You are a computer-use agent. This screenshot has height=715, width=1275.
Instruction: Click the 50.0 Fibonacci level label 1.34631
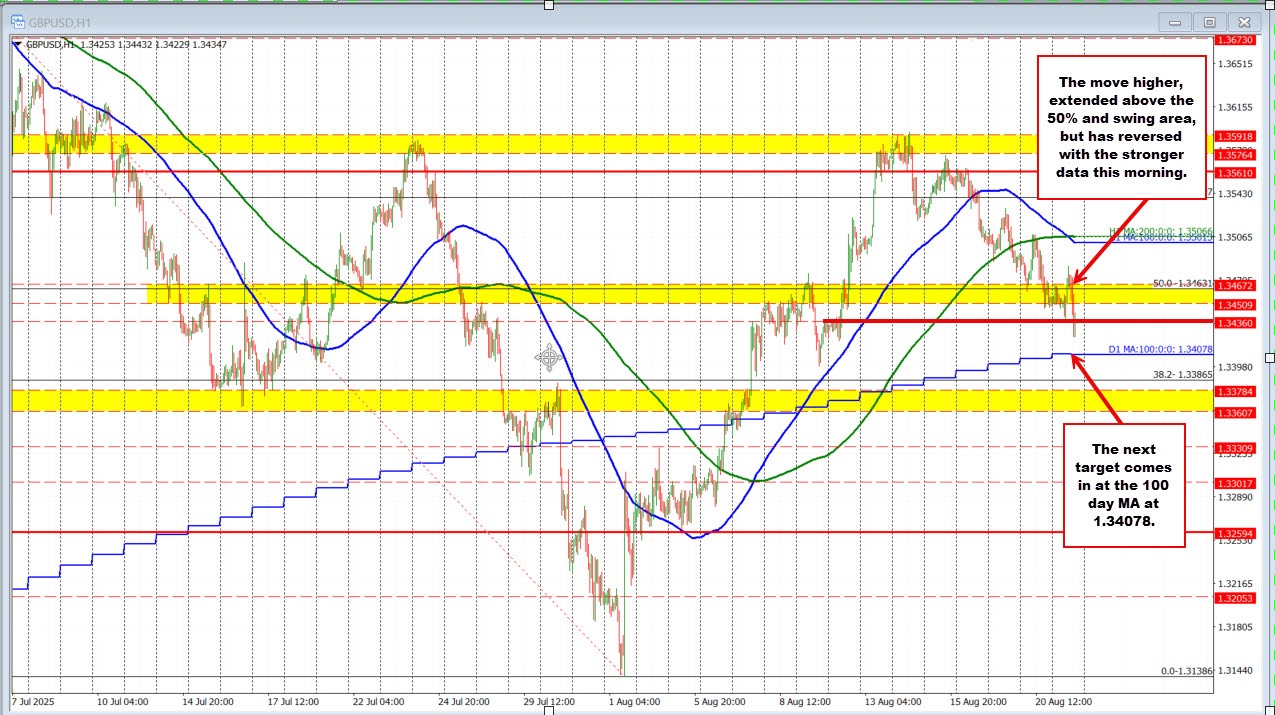pos(1181,284)
